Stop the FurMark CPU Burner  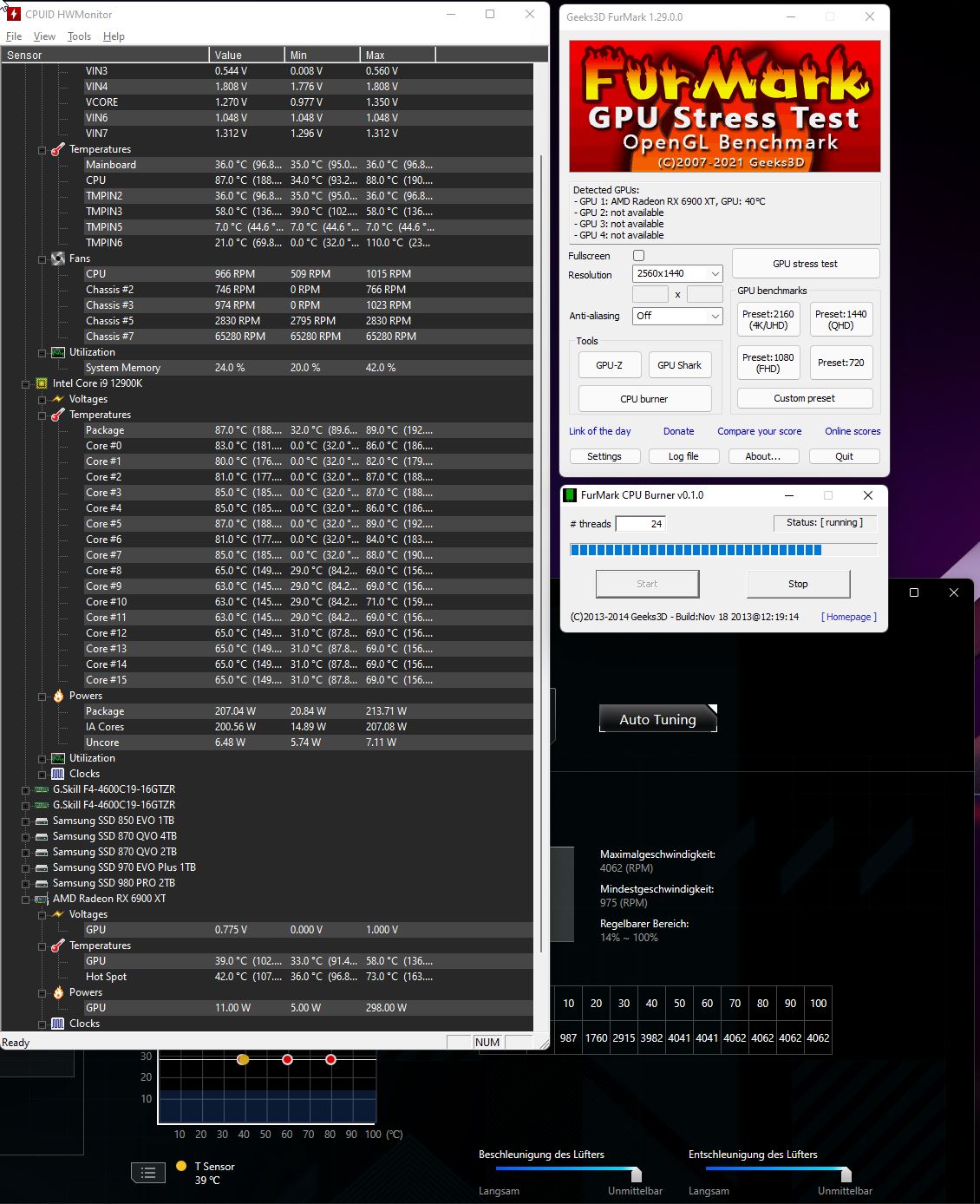pyautogui.click(x=798, y=584)
